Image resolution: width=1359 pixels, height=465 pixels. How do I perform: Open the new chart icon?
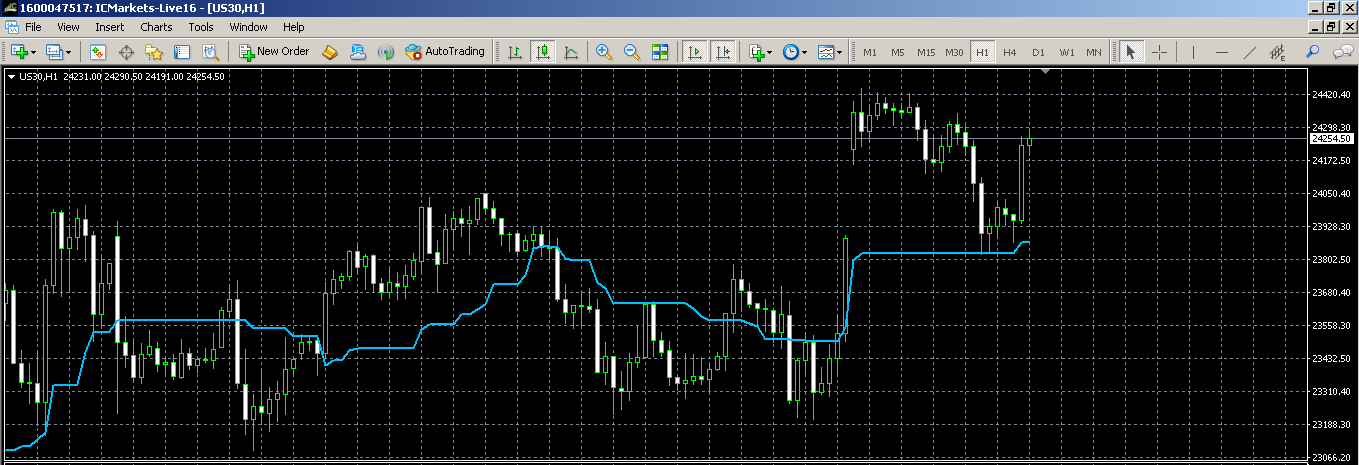(19, 51)
